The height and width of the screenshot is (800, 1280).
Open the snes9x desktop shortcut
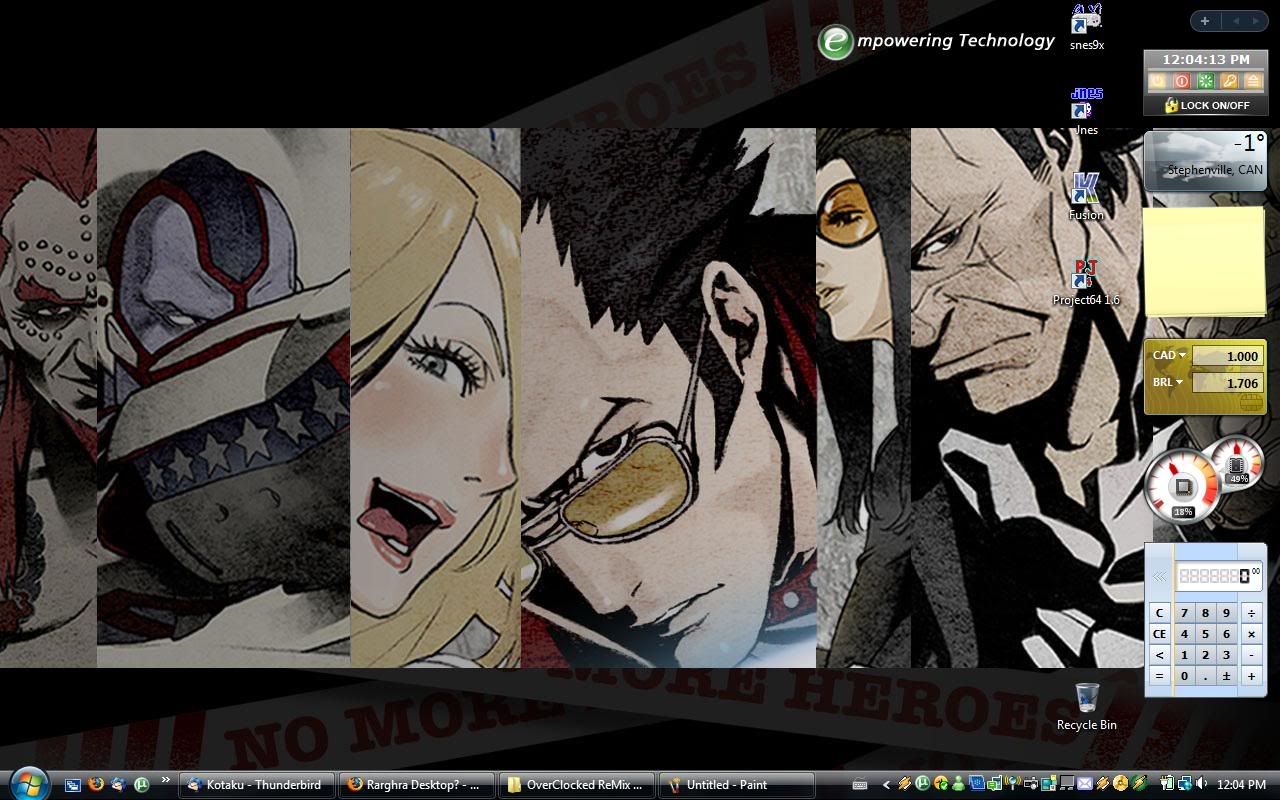coord(1086,28)
